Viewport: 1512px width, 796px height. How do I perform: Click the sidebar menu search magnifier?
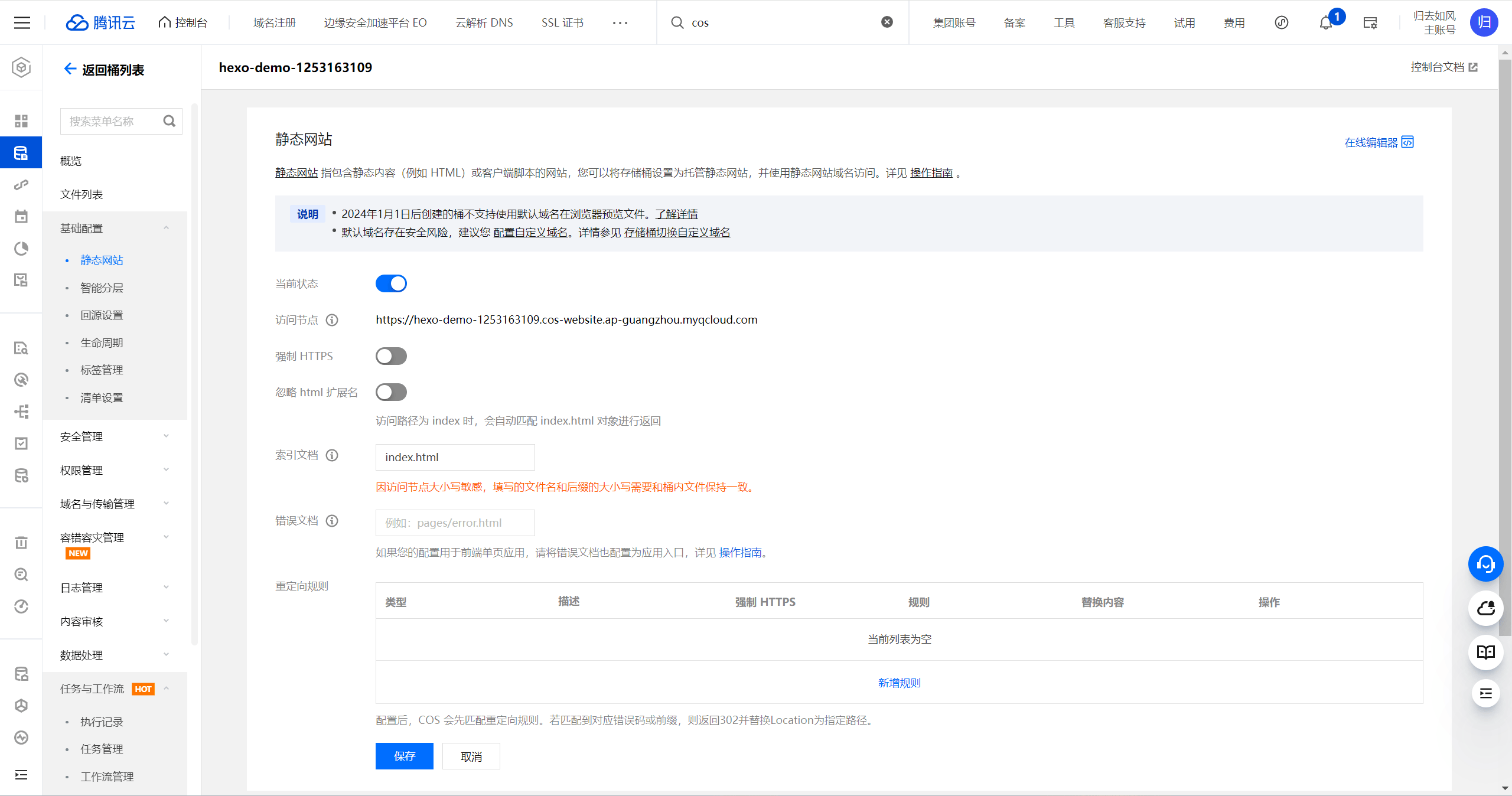point(170,121)
